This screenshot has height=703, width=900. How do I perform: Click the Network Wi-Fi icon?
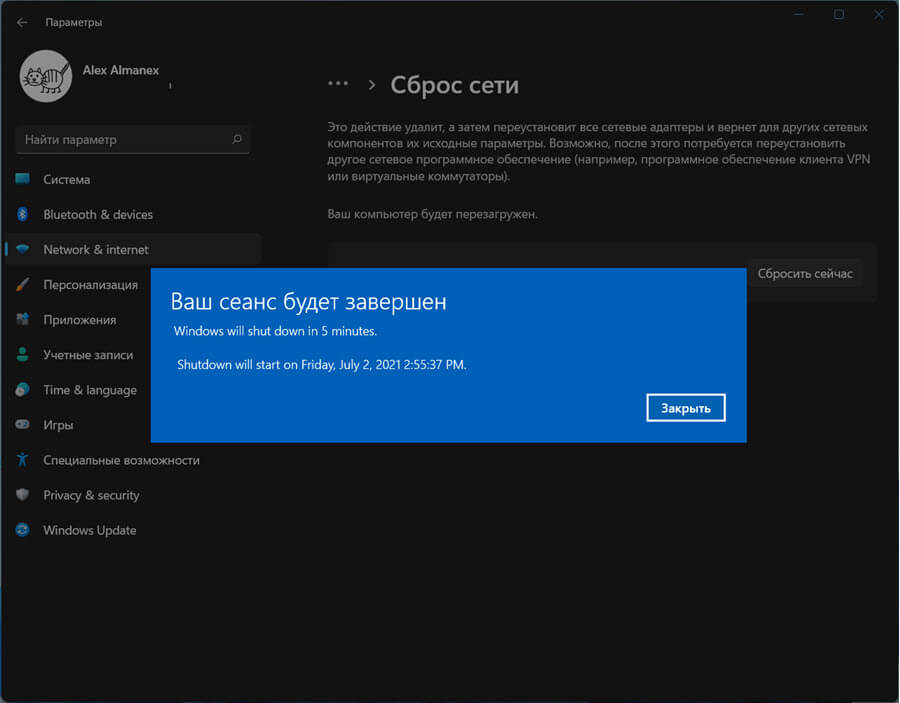coord(22,249)
